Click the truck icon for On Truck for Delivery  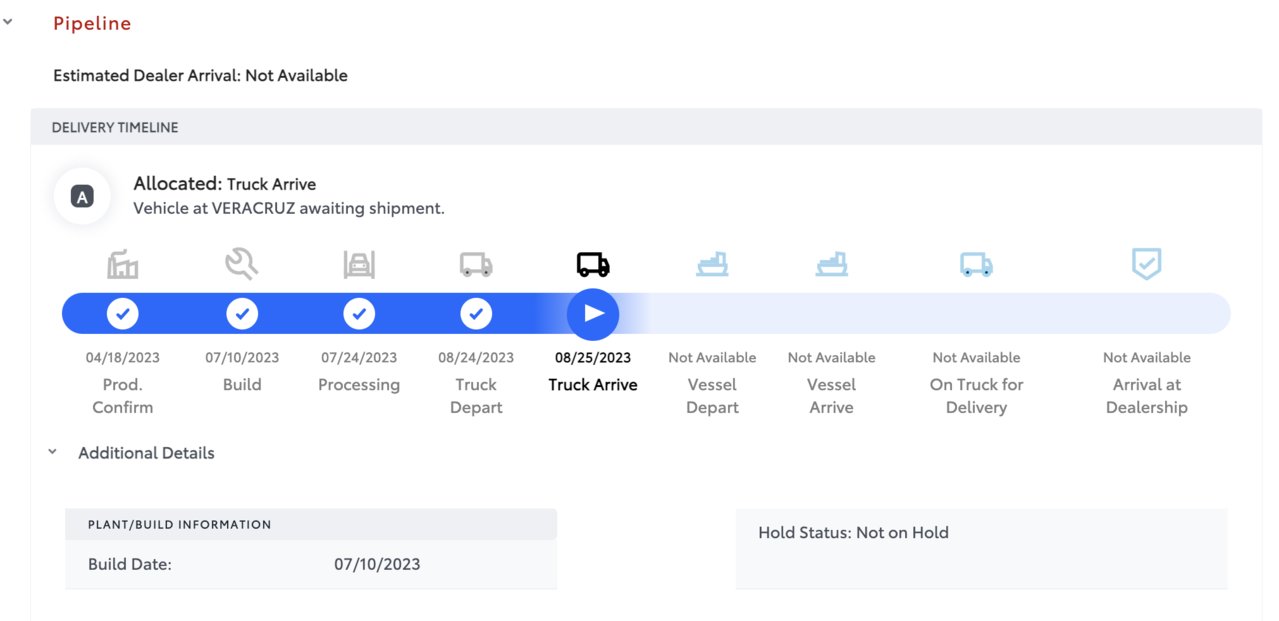[976, 264]
